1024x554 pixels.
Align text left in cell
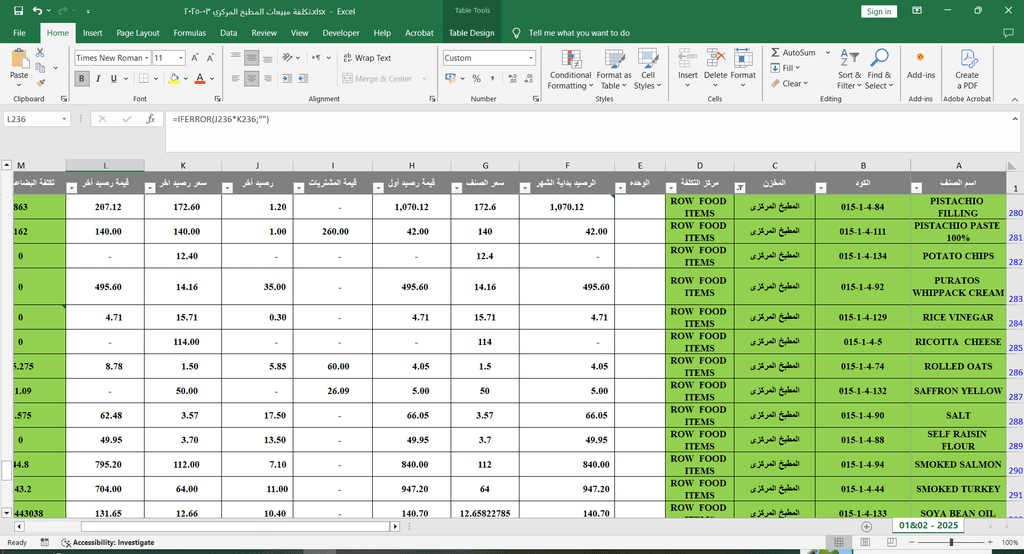(236, 78)
